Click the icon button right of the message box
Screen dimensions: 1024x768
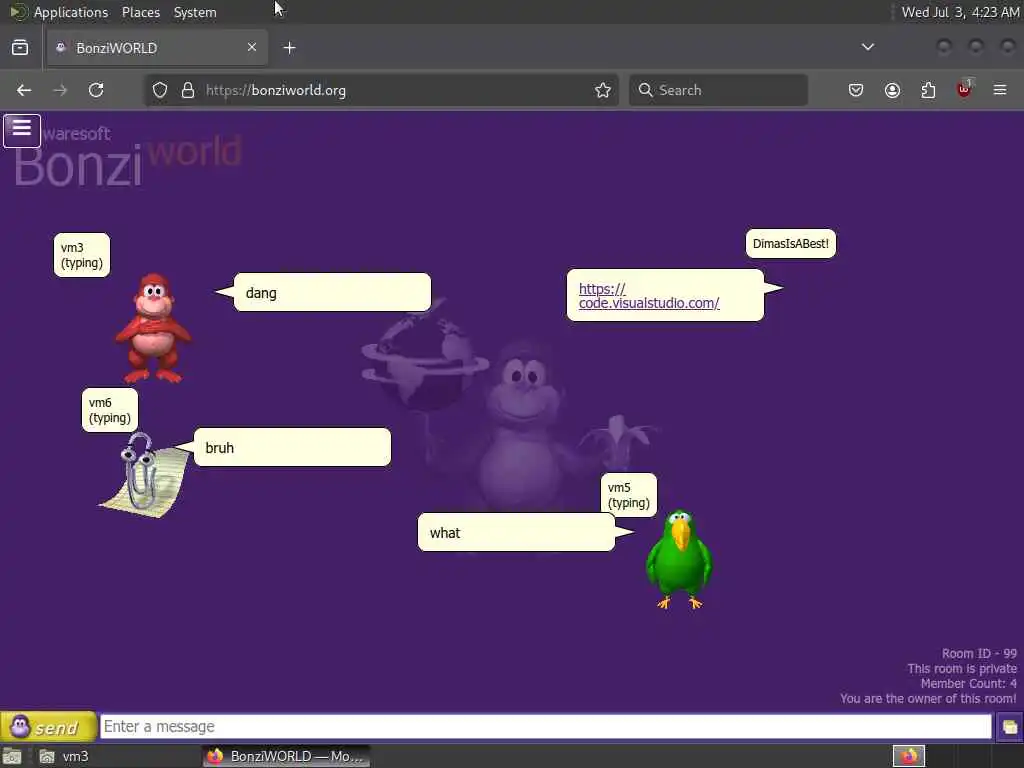[x=1009, y=727]
